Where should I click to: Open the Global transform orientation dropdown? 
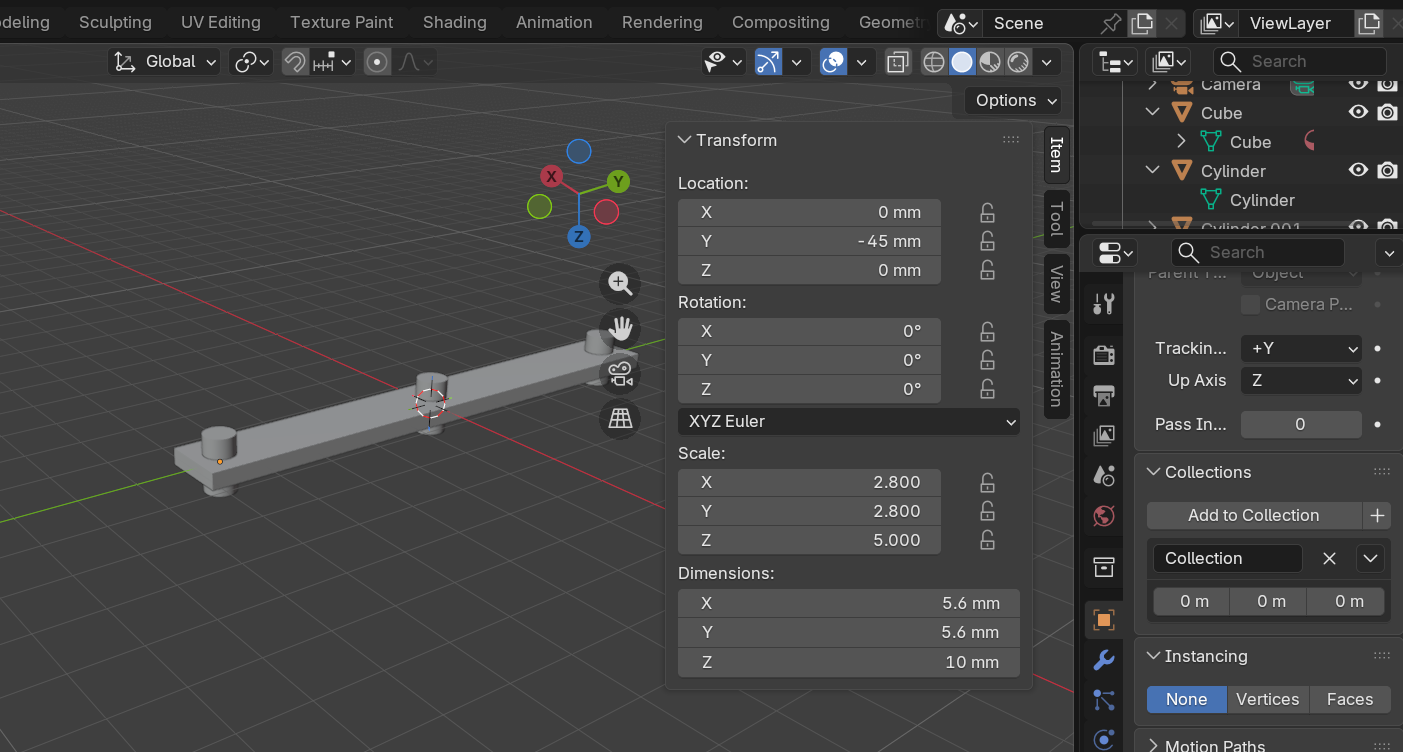coord(165,62)
